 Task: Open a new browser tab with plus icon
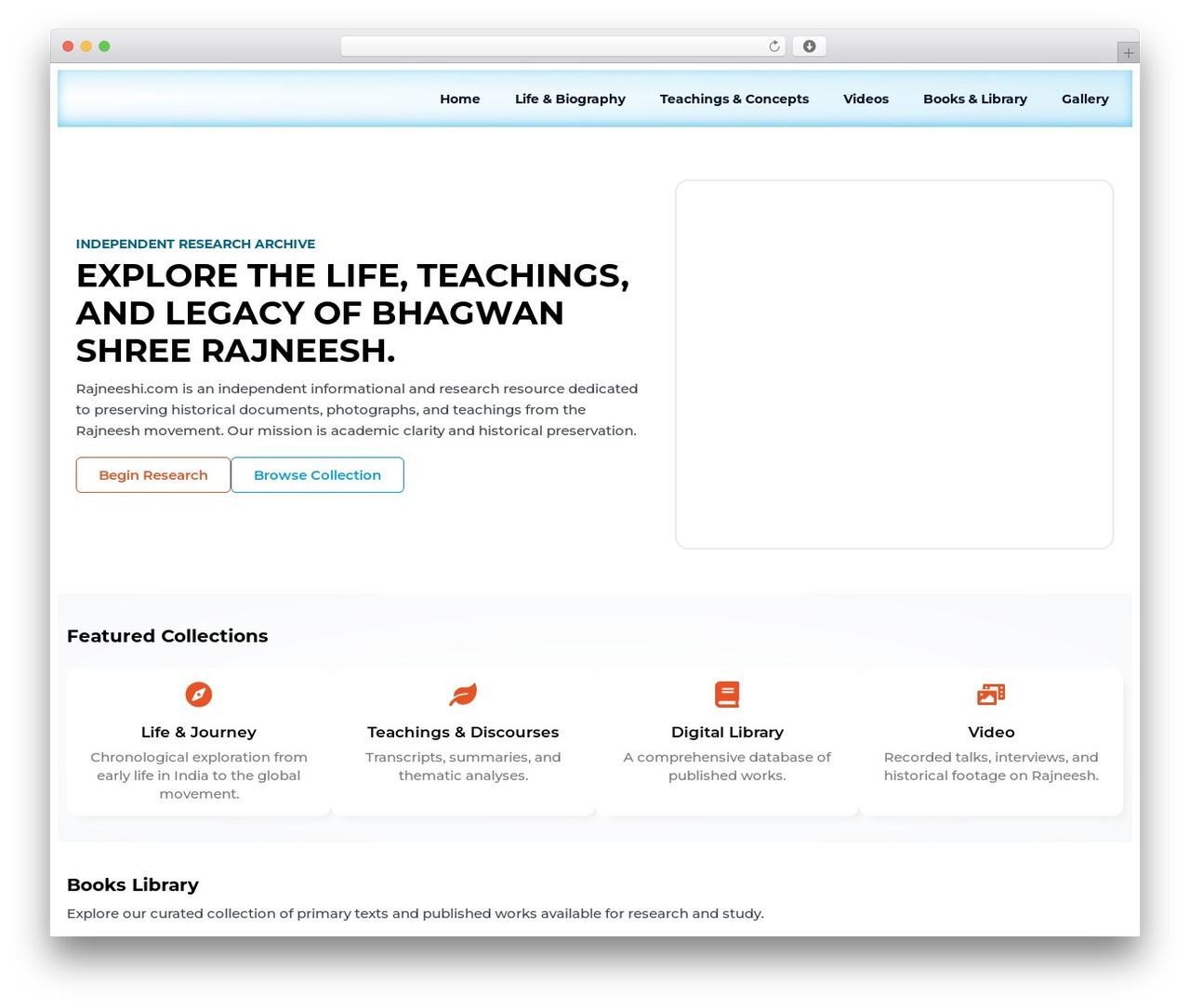pos(1128,53)
